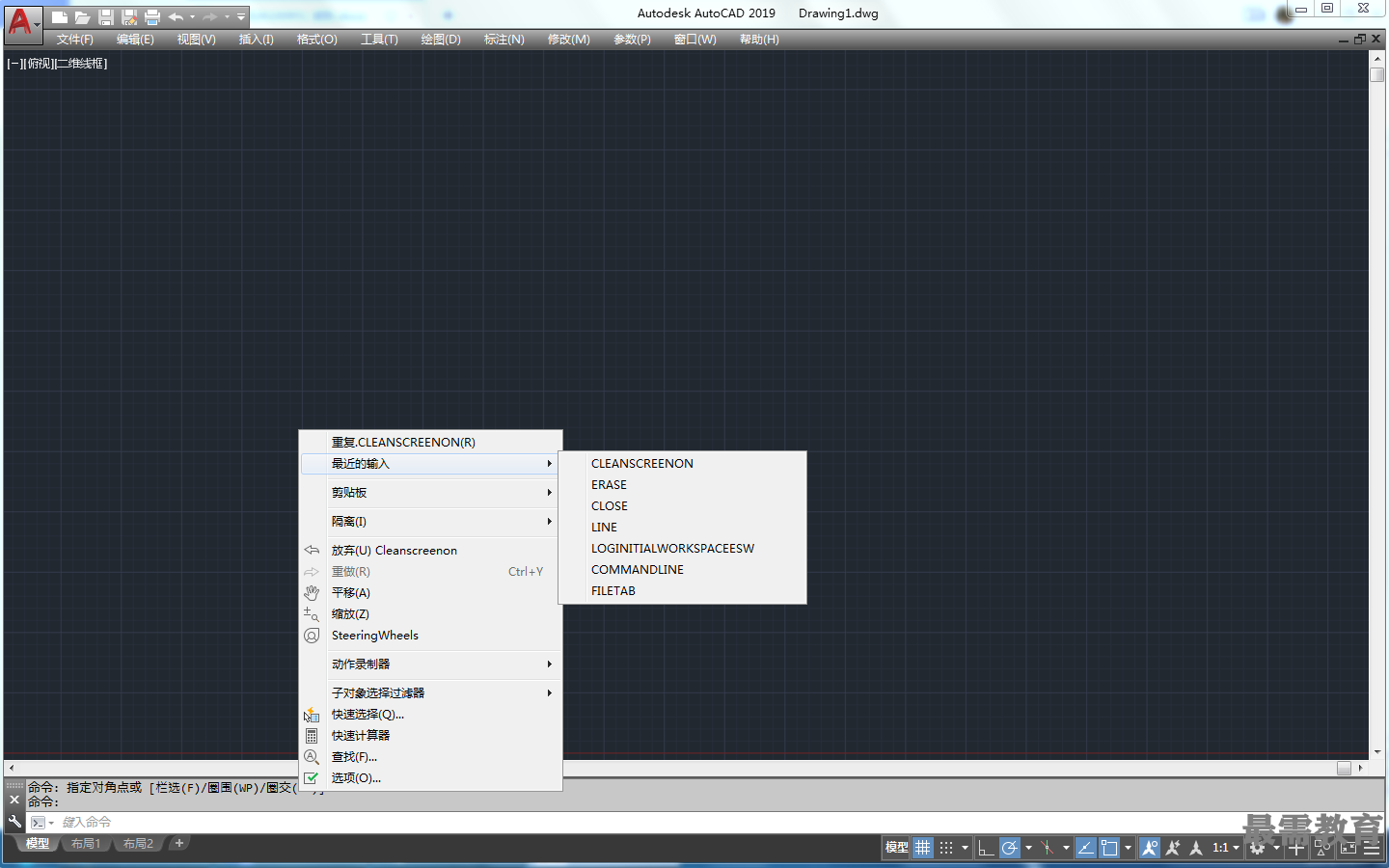Open the 标注(N) menu
1389x868 pixels.
click(x=504, y=40)
